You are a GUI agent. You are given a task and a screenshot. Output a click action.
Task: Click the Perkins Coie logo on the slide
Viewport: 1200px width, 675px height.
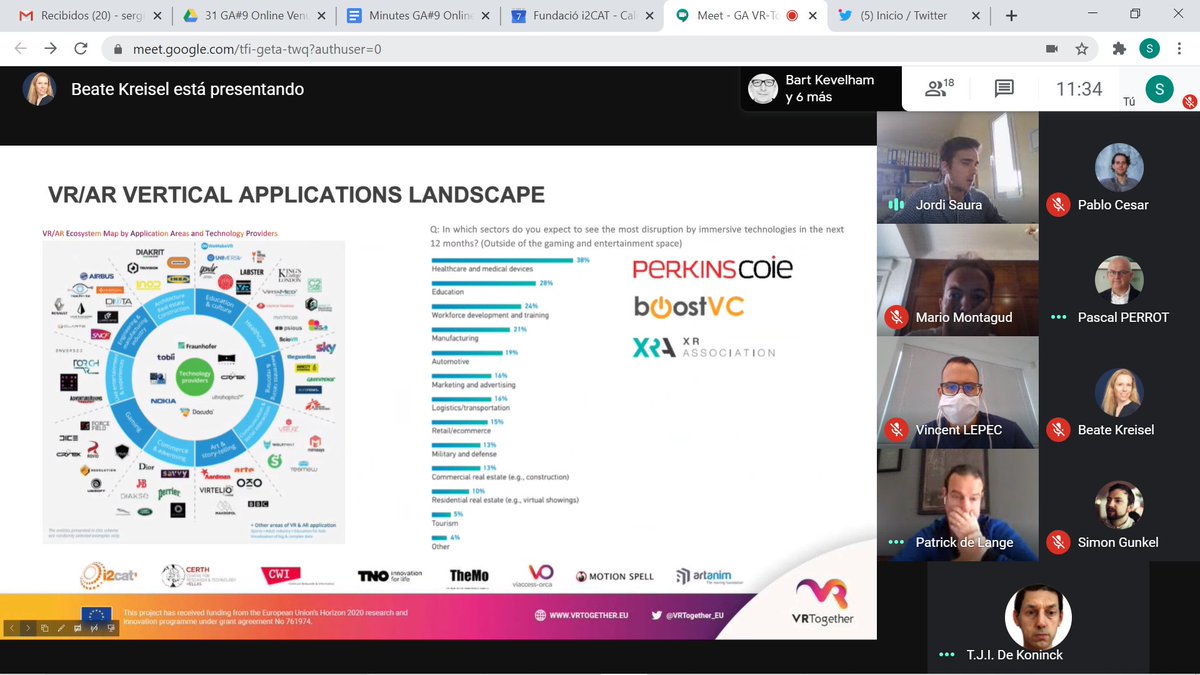click(x=712, y=267)
